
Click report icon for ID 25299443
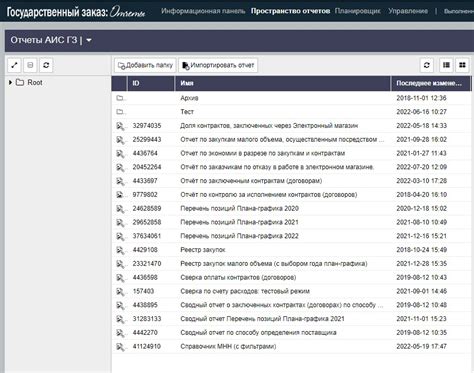pyautogui.click(x=120, y=140)
